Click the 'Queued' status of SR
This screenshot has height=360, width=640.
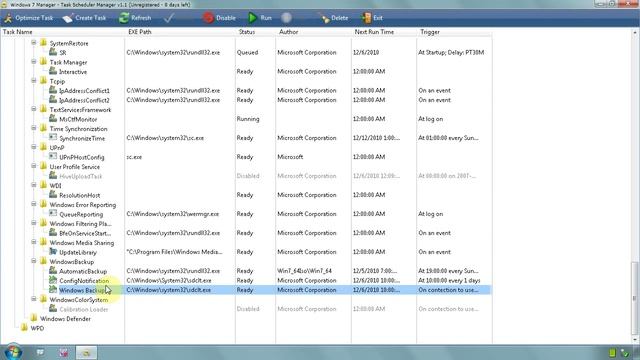pos(247,52)
